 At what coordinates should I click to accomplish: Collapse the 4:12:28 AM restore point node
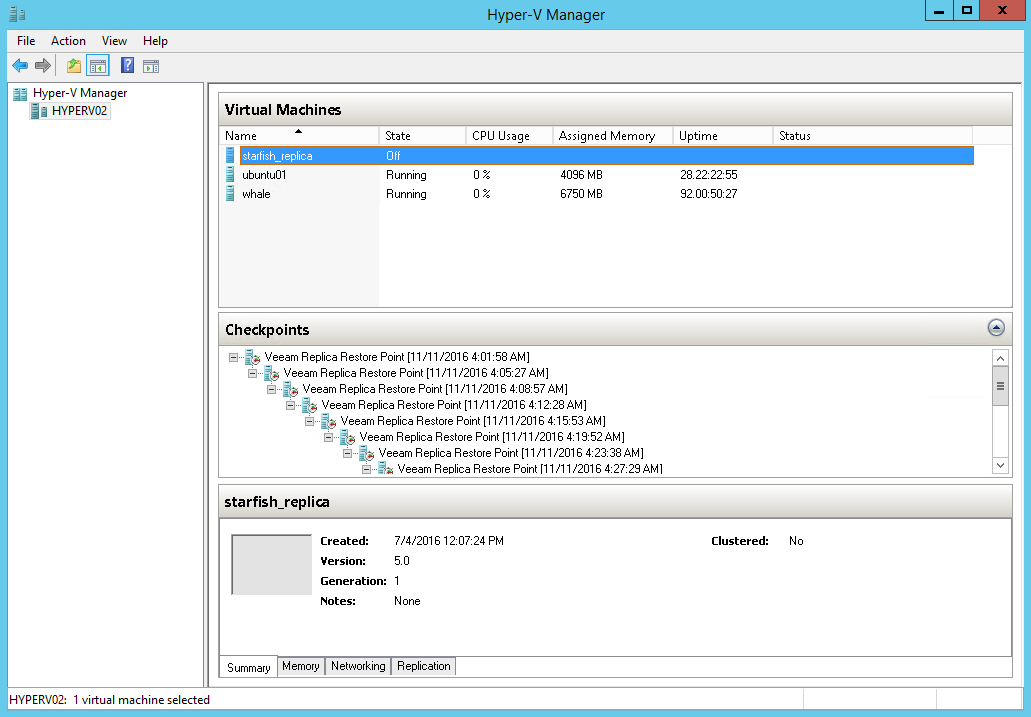pos(291,405)
